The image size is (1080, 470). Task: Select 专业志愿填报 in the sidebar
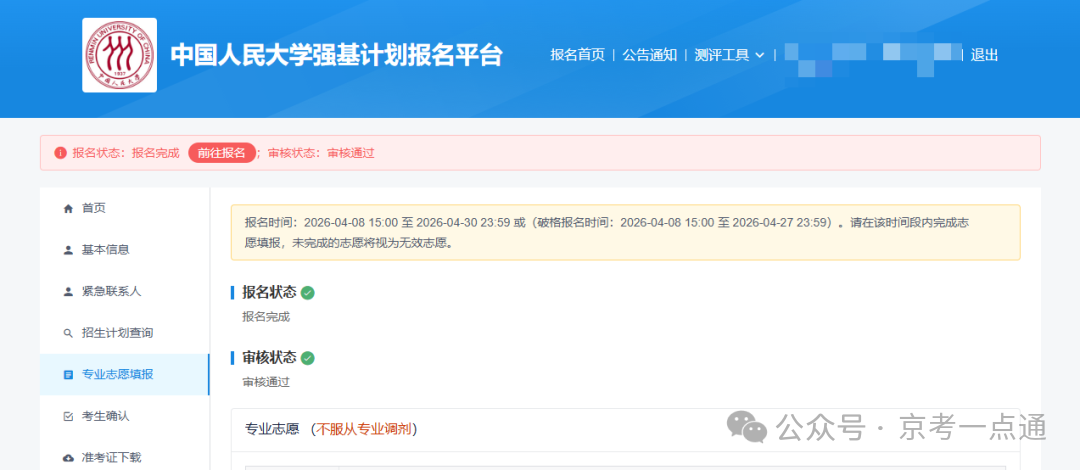pos(125,374)
